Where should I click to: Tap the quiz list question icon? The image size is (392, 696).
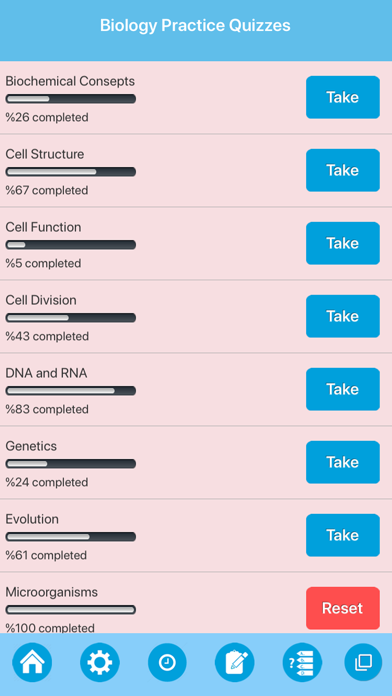[302, 662]
